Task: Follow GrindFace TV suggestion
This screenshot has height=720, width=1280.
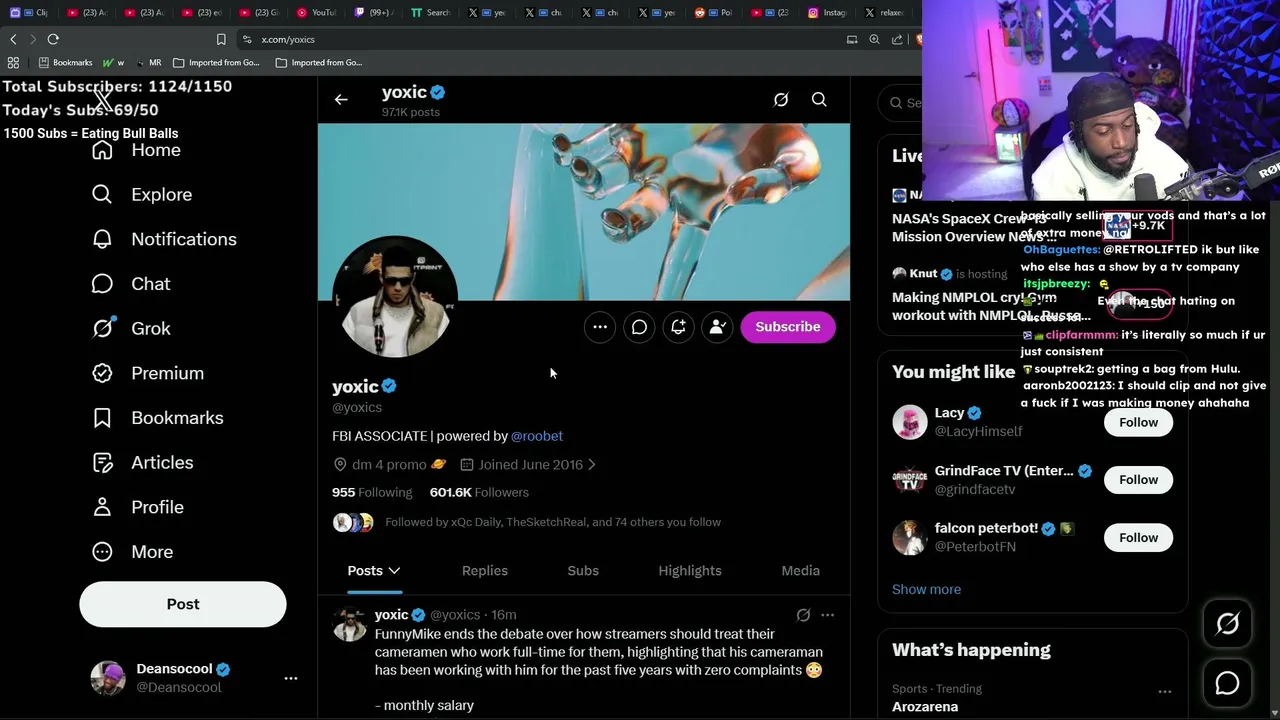Action: click(1138, 480)
